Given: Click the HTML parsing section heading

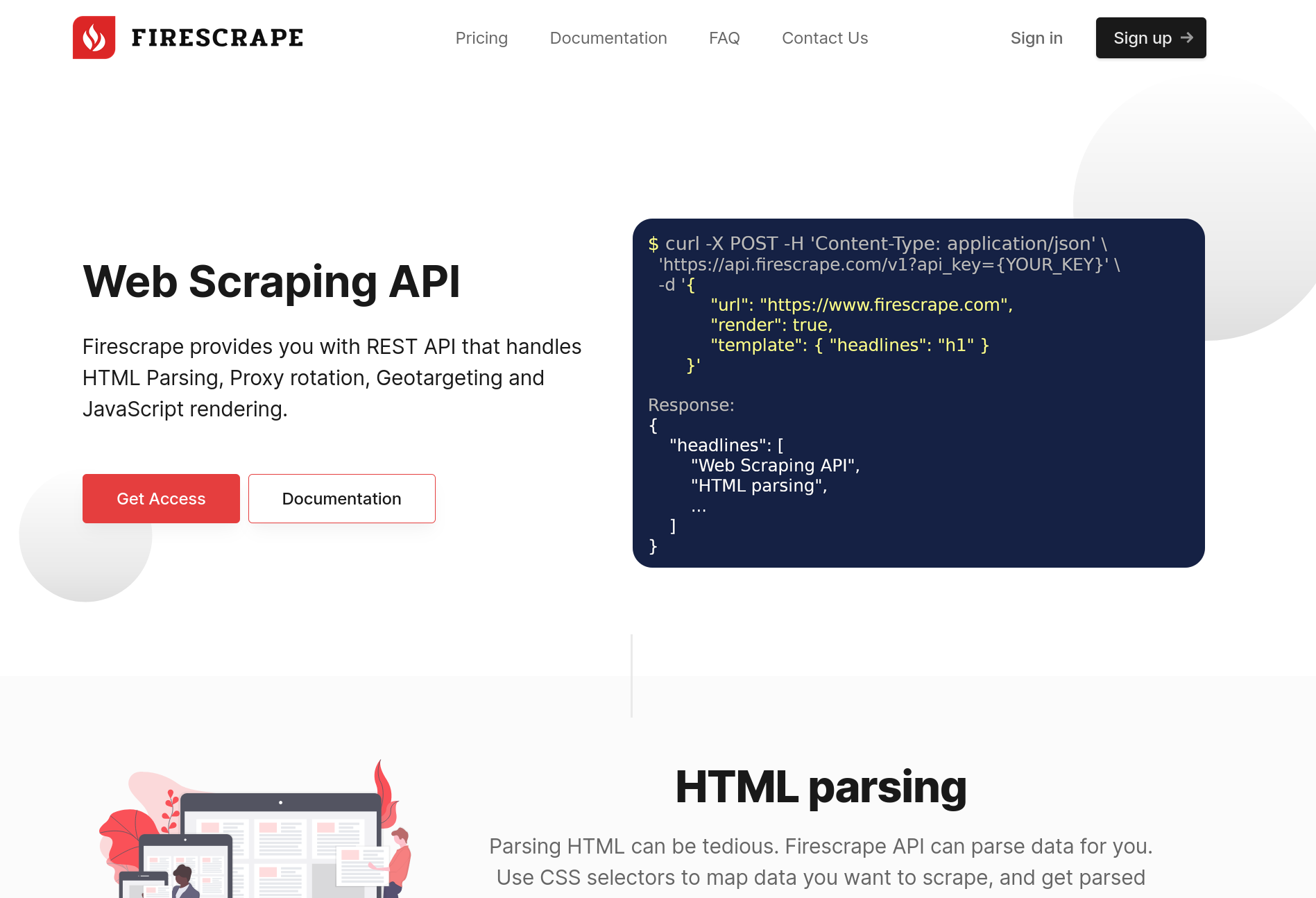Looking at the screenshot, I should [x=820, y=787].
